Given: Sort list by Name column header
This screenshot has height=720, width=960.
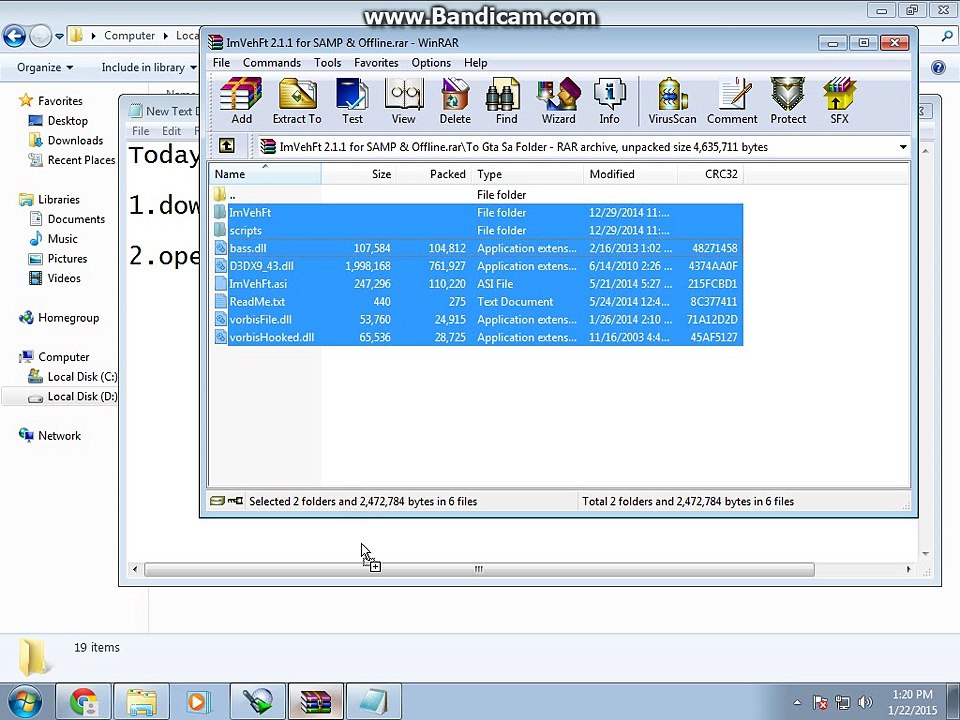Looking at the screenshot, I should 264,174.
